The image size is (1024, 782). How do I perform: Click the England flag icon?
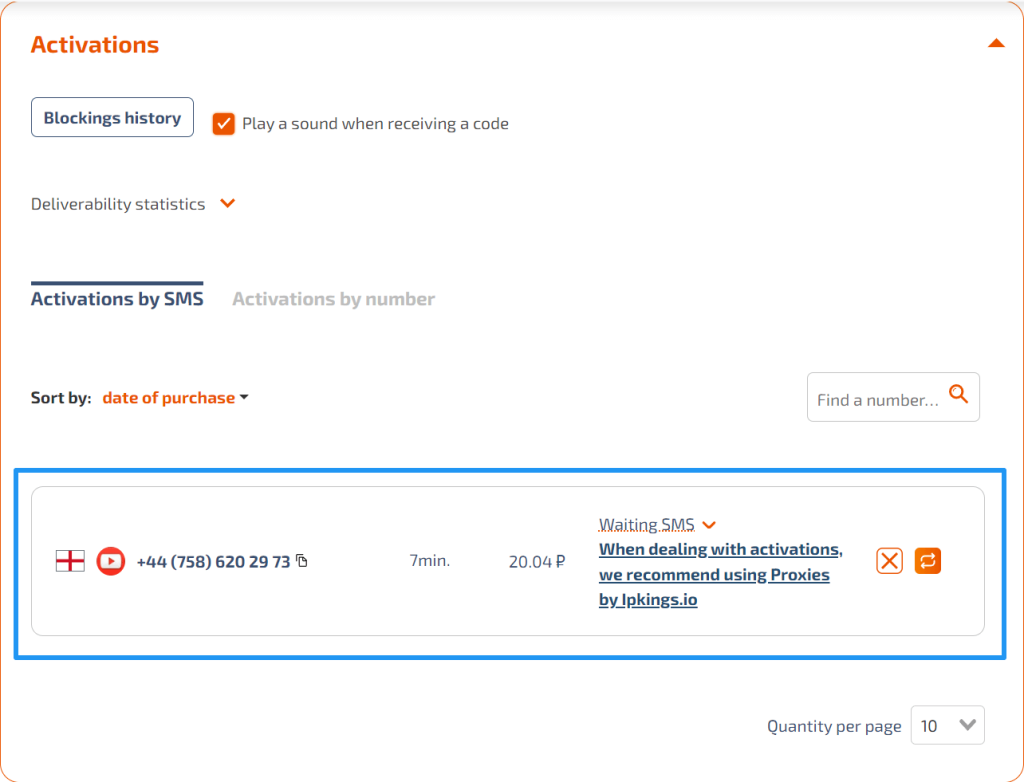[70, 561]
